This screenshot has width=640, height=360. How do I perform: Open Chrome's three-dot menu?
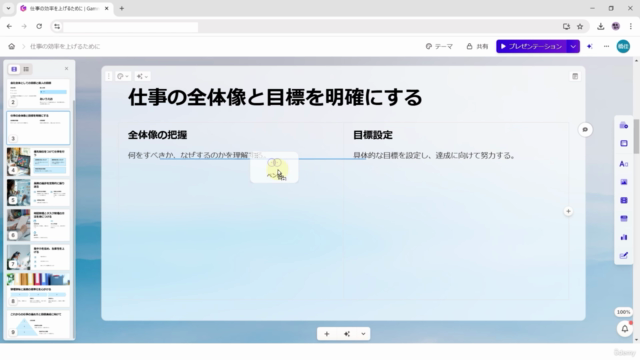point(631,27)
